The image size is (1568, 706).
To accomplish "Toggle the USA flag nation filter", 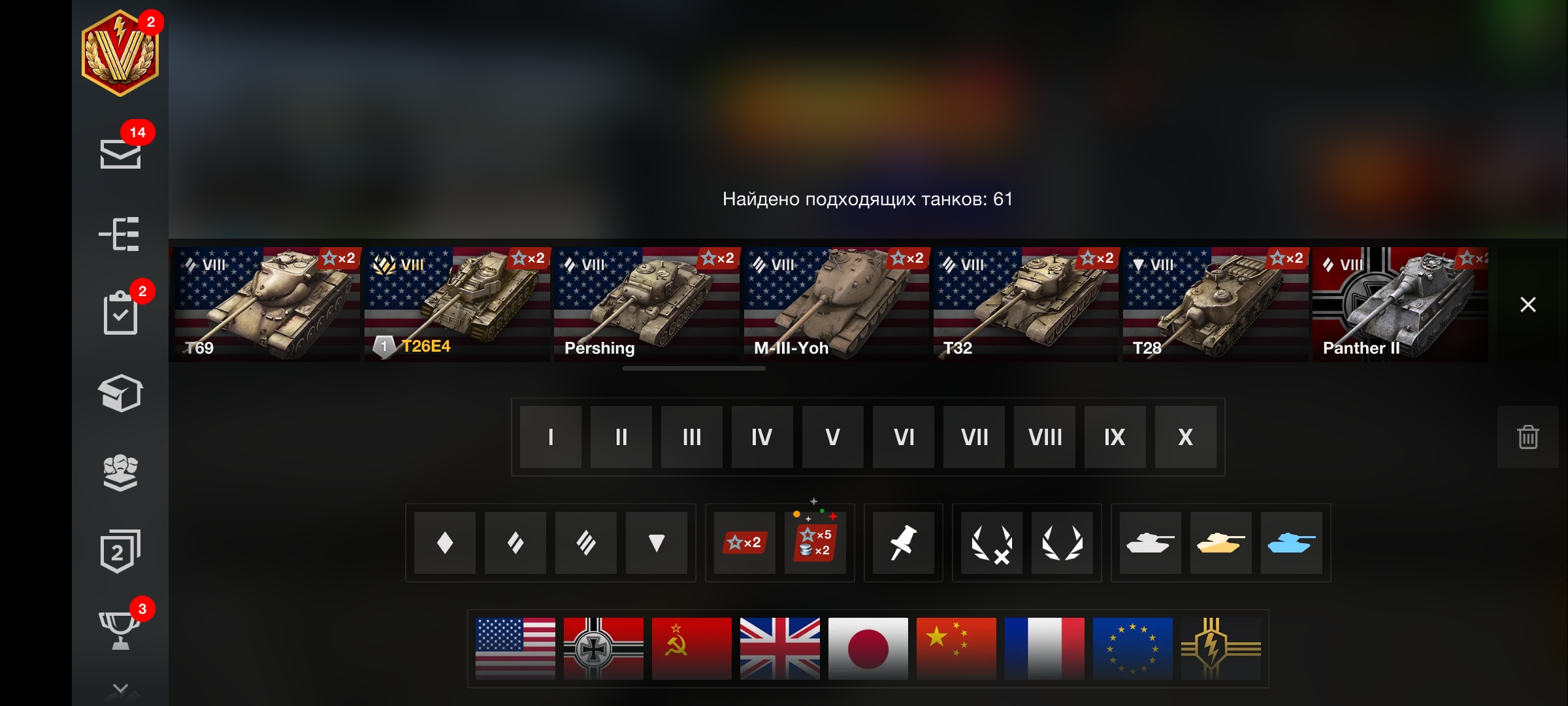I will [x=515, y=648].
